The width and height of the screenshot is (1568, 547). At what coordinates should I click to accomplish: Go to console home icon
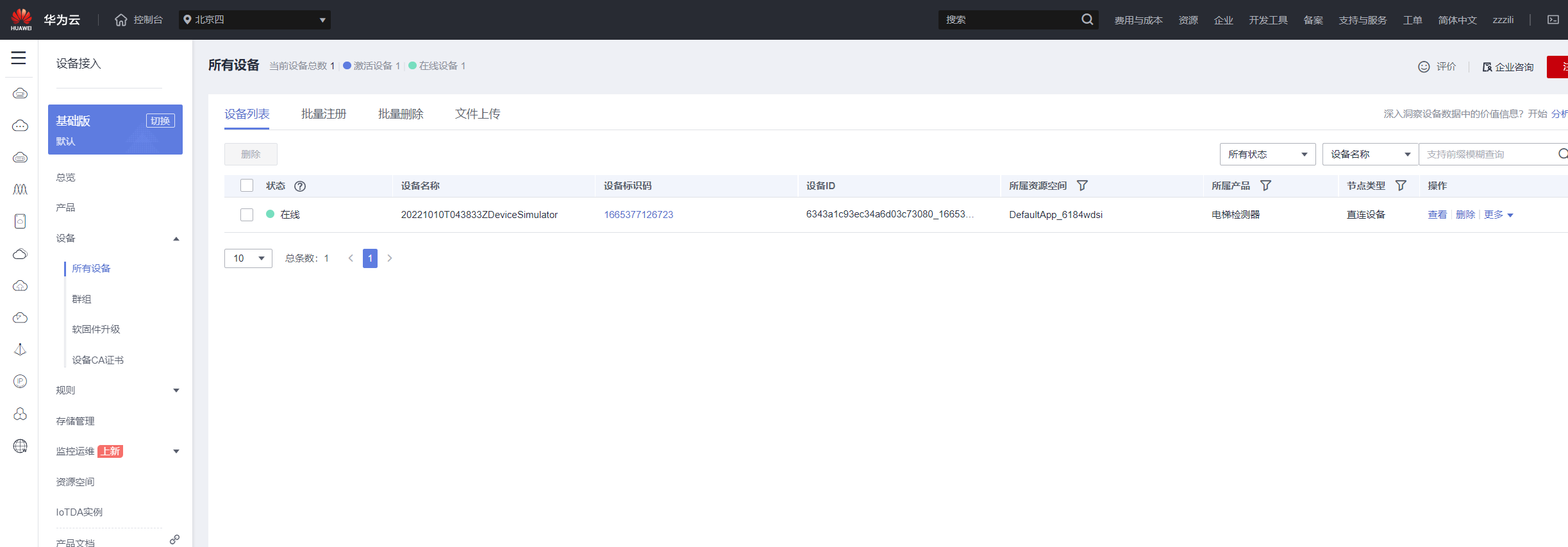(x=121, y=20)
